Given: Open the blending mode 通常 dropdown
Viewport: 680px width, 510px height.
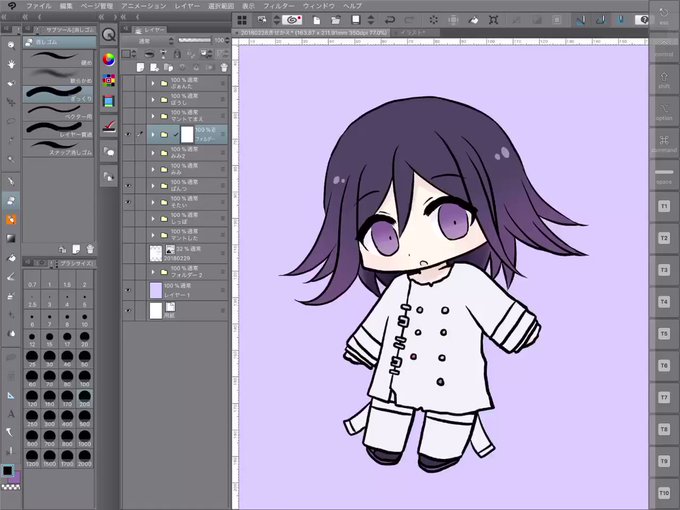Looking at the screenshot, I should [148, 41].
